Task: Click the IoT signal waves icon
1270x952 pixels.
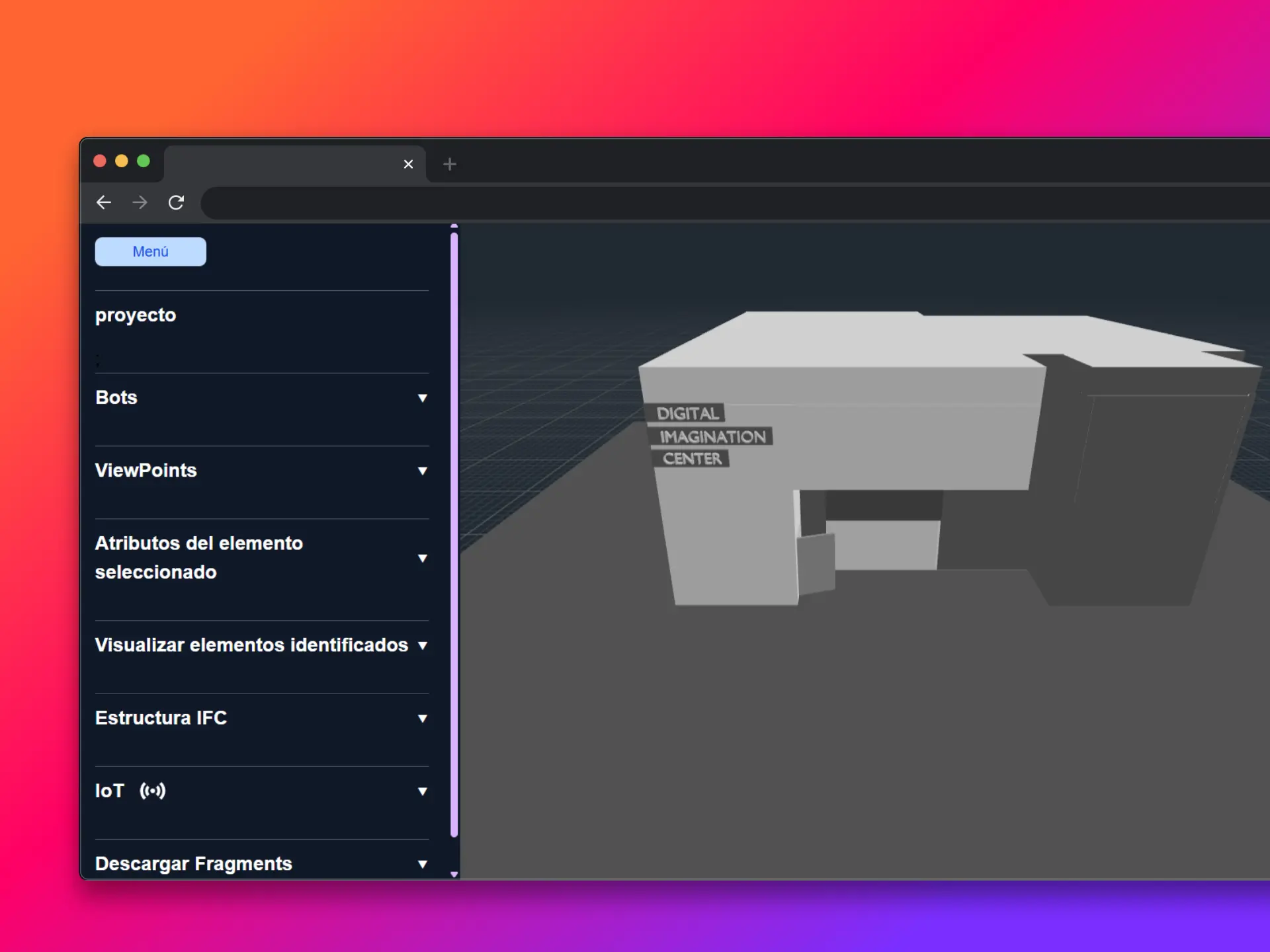Action: click(153, 791)
